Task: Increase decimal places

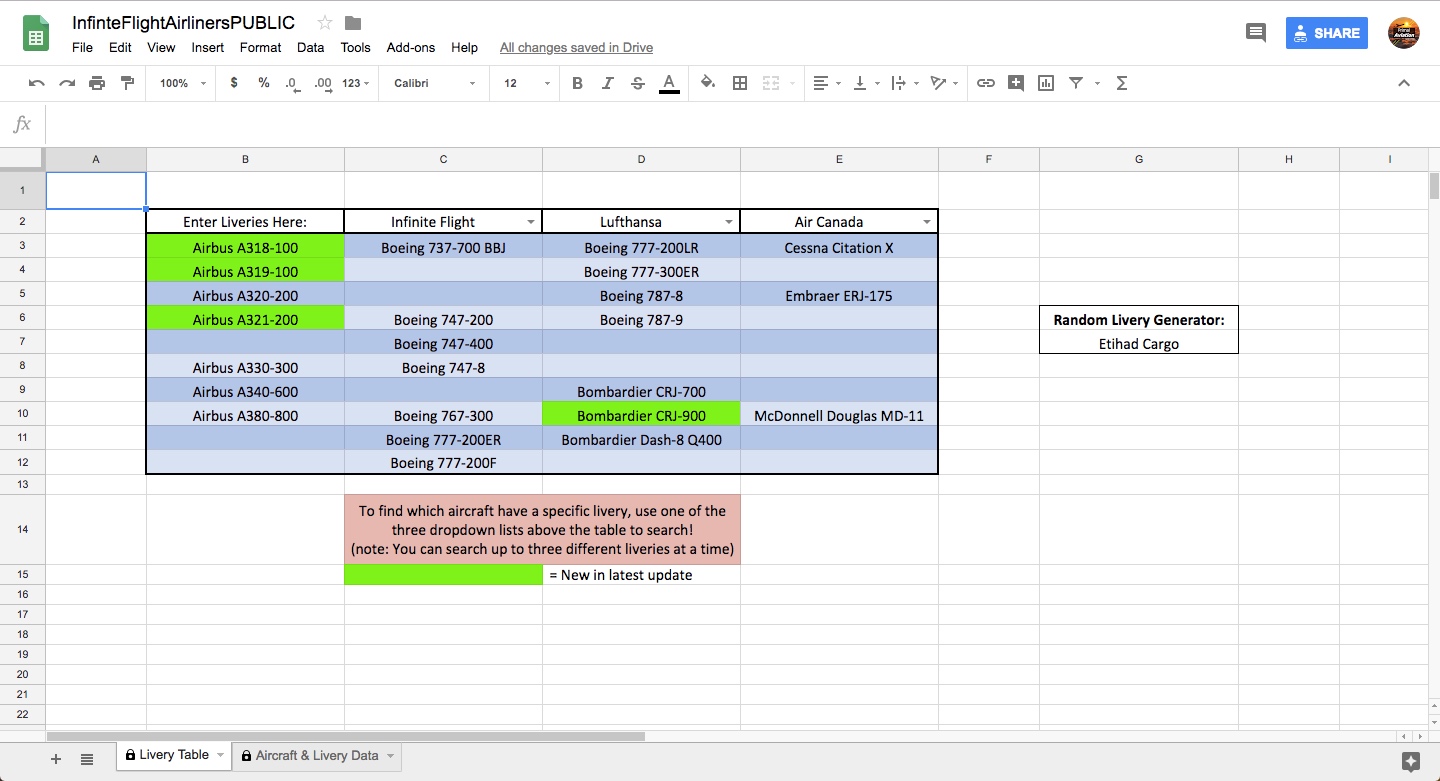Action: click(x=322, y=83)
